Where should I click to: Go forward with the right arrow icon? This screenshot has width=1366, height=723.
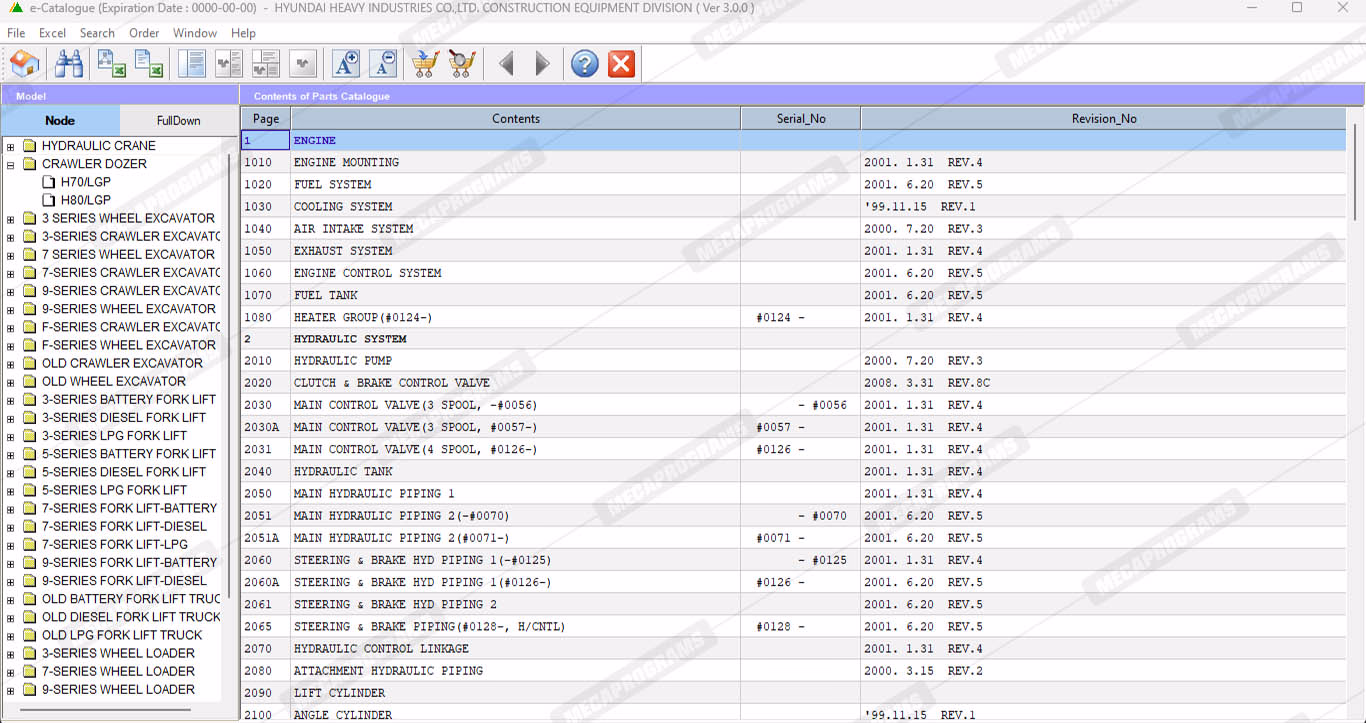tap(542, 64)
